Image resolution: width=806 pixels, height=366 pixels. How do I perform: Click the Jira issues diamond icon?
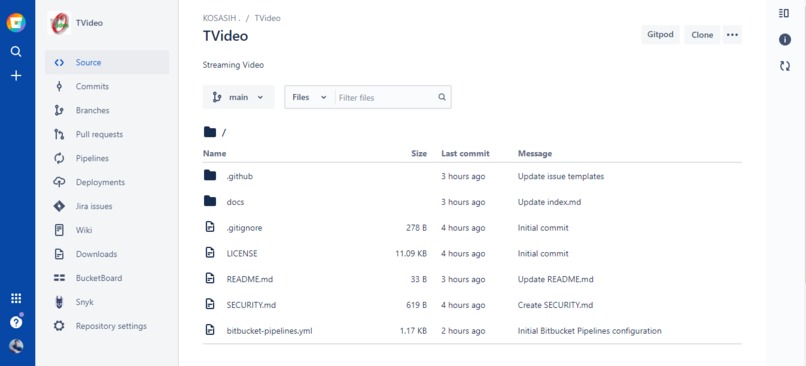click(x=59, y=206)
